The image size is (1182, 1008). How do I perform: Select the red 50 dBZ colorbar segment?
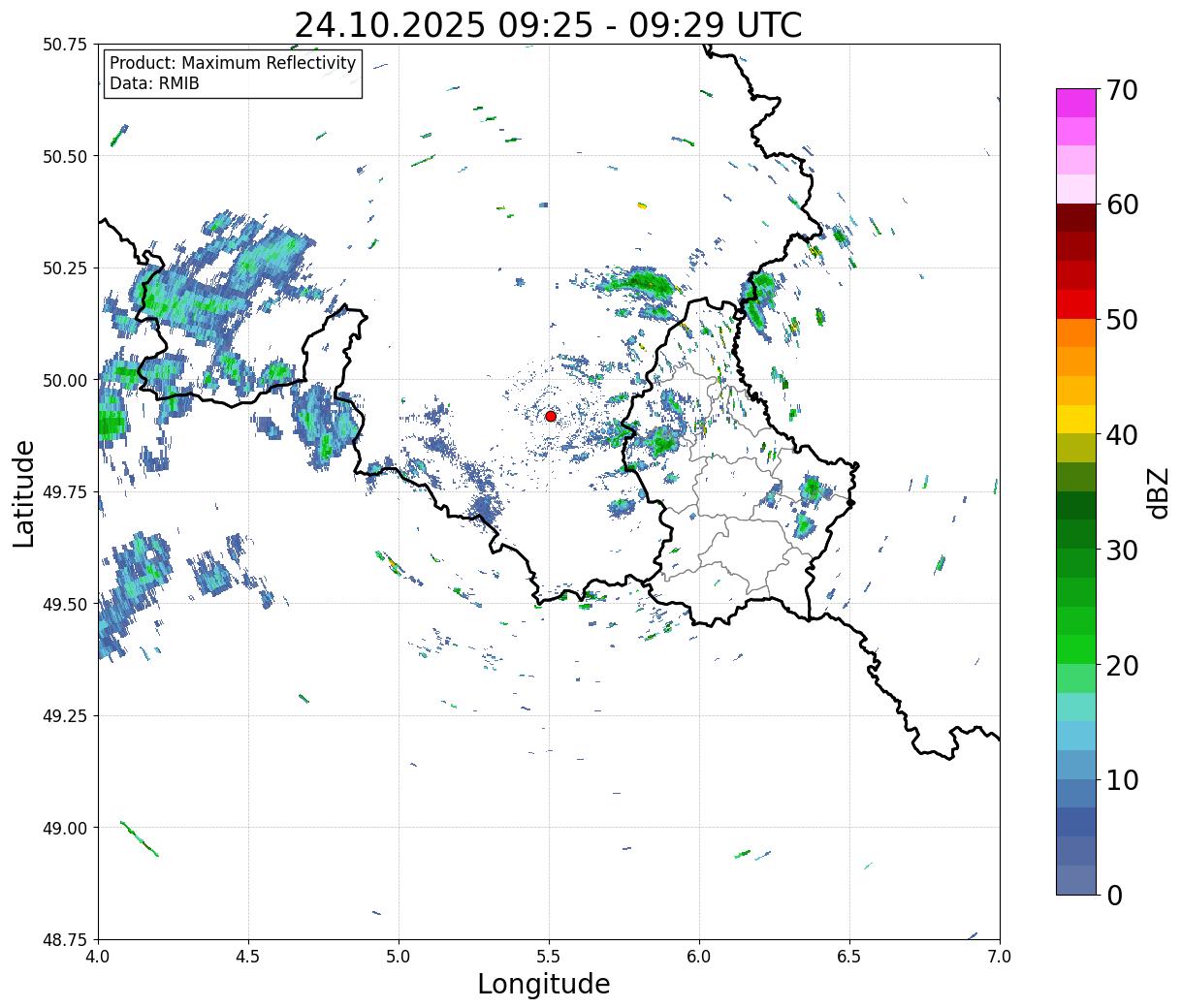point(1076,304)
